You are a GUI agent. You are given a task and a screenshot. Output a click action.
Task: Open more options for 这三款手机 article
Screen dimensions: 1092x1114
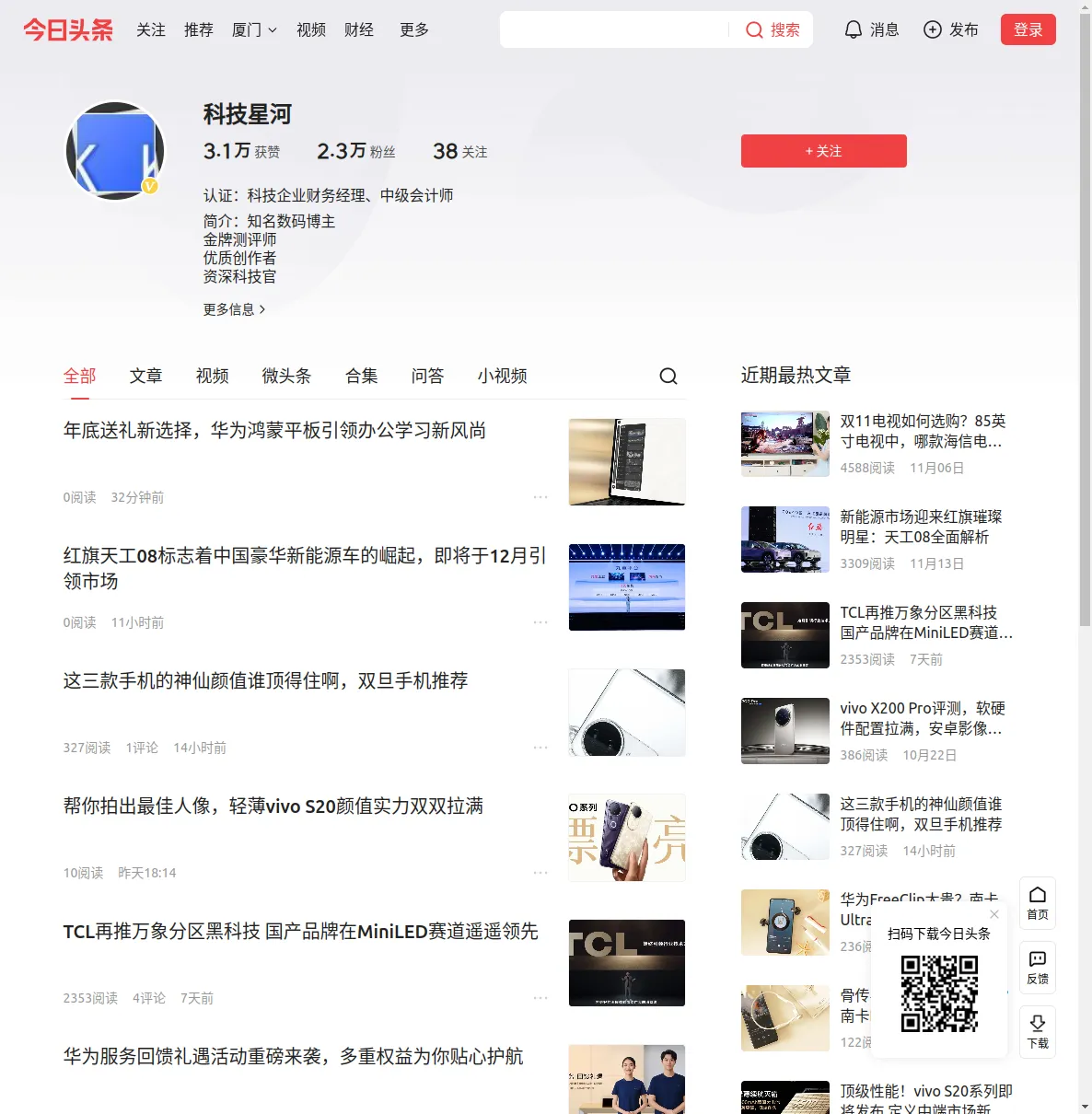pos(540,748)
